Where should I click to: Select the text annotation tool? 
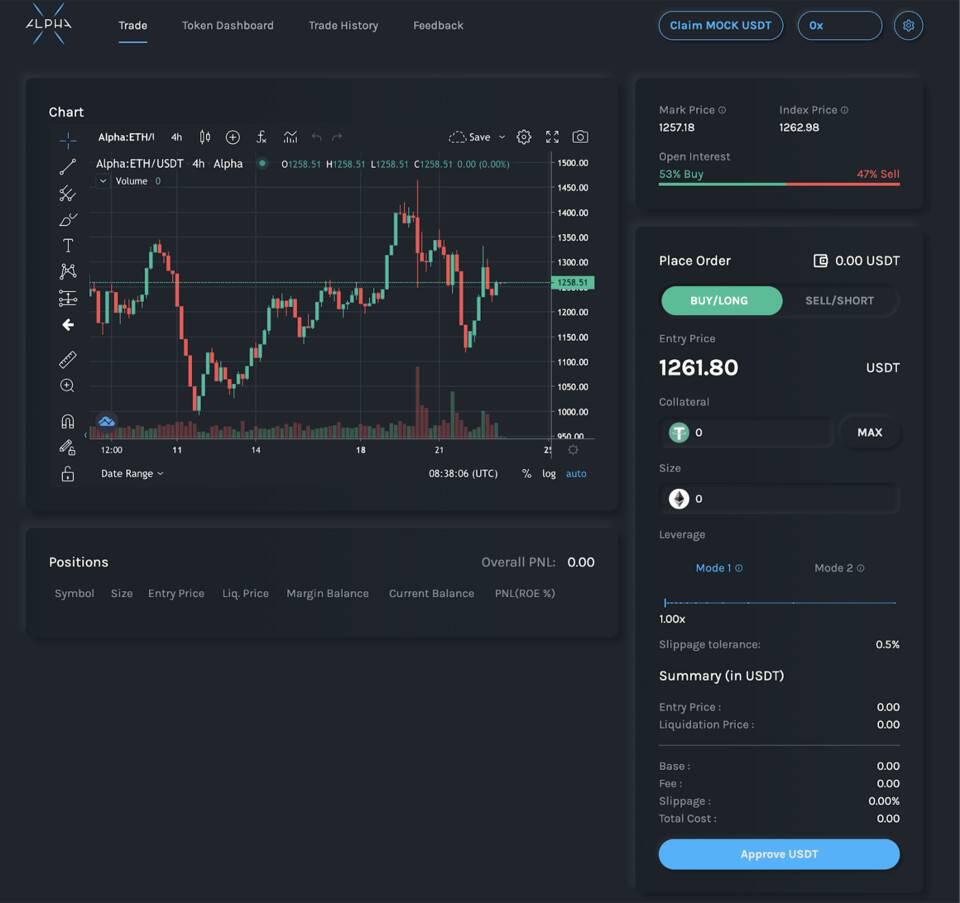point(68,245)
